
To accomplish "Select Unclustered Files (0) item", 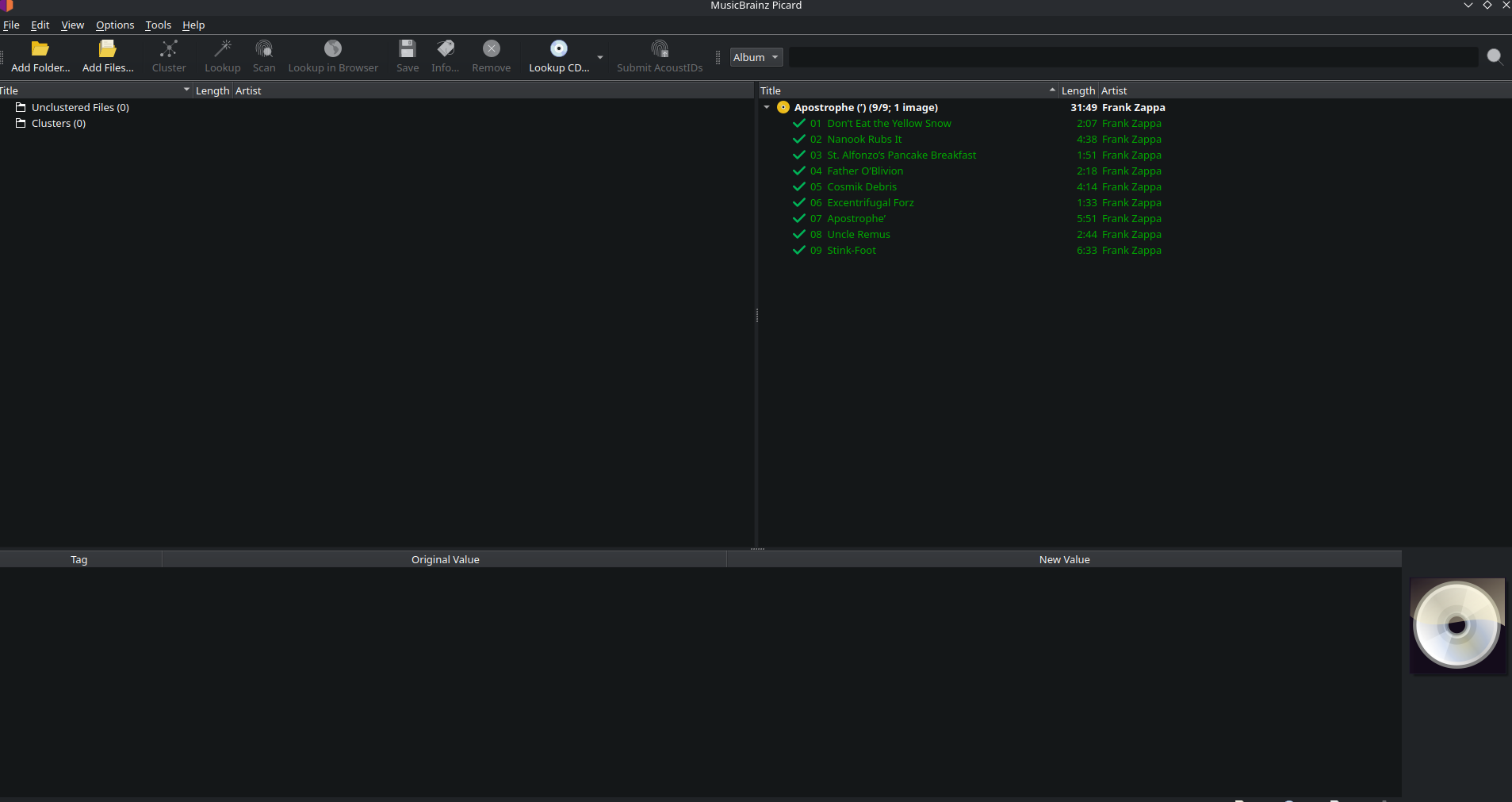I will point(80,107).
